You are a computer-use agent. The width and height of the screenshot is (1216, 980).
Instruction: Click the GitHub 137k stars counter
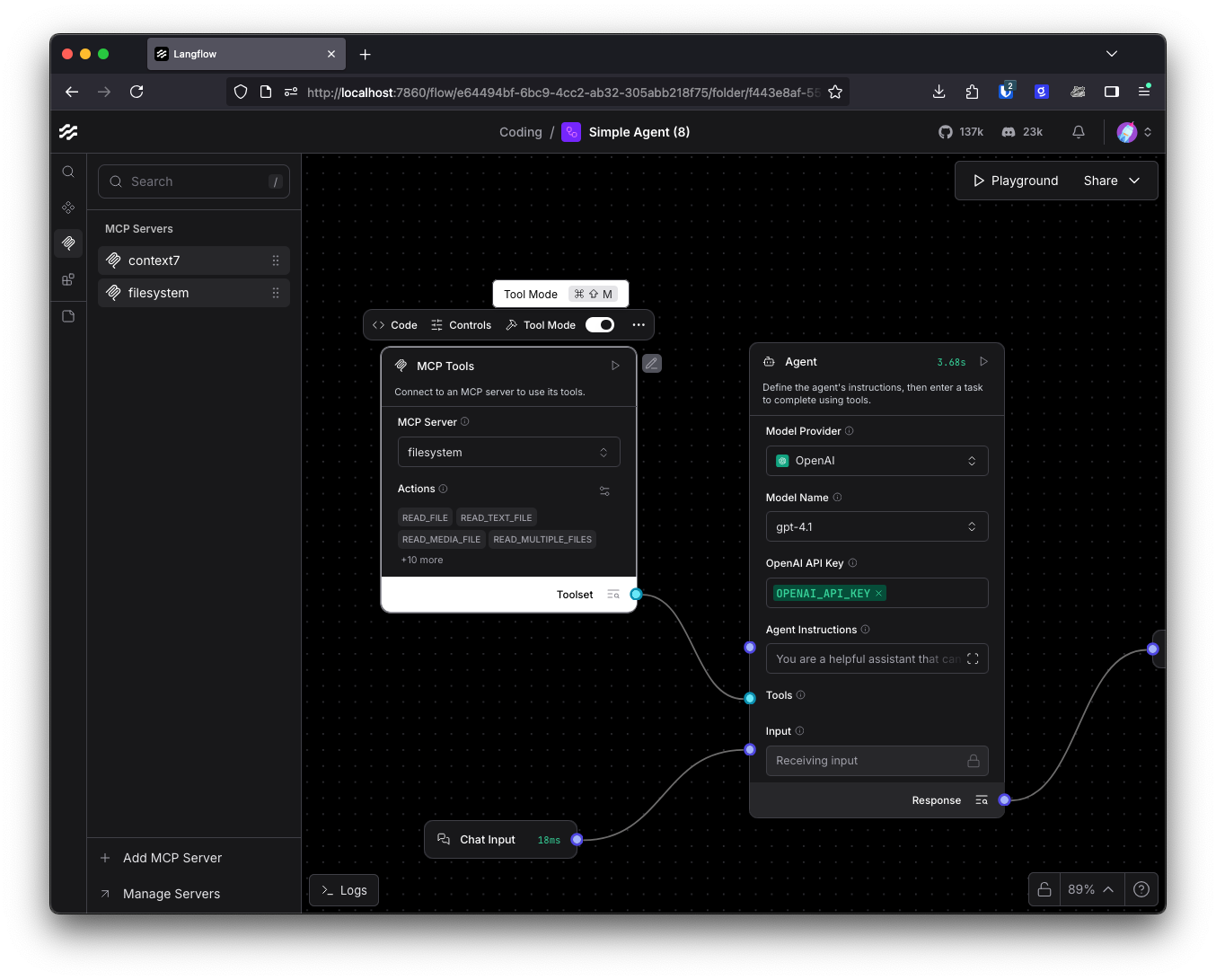[961, 131]
